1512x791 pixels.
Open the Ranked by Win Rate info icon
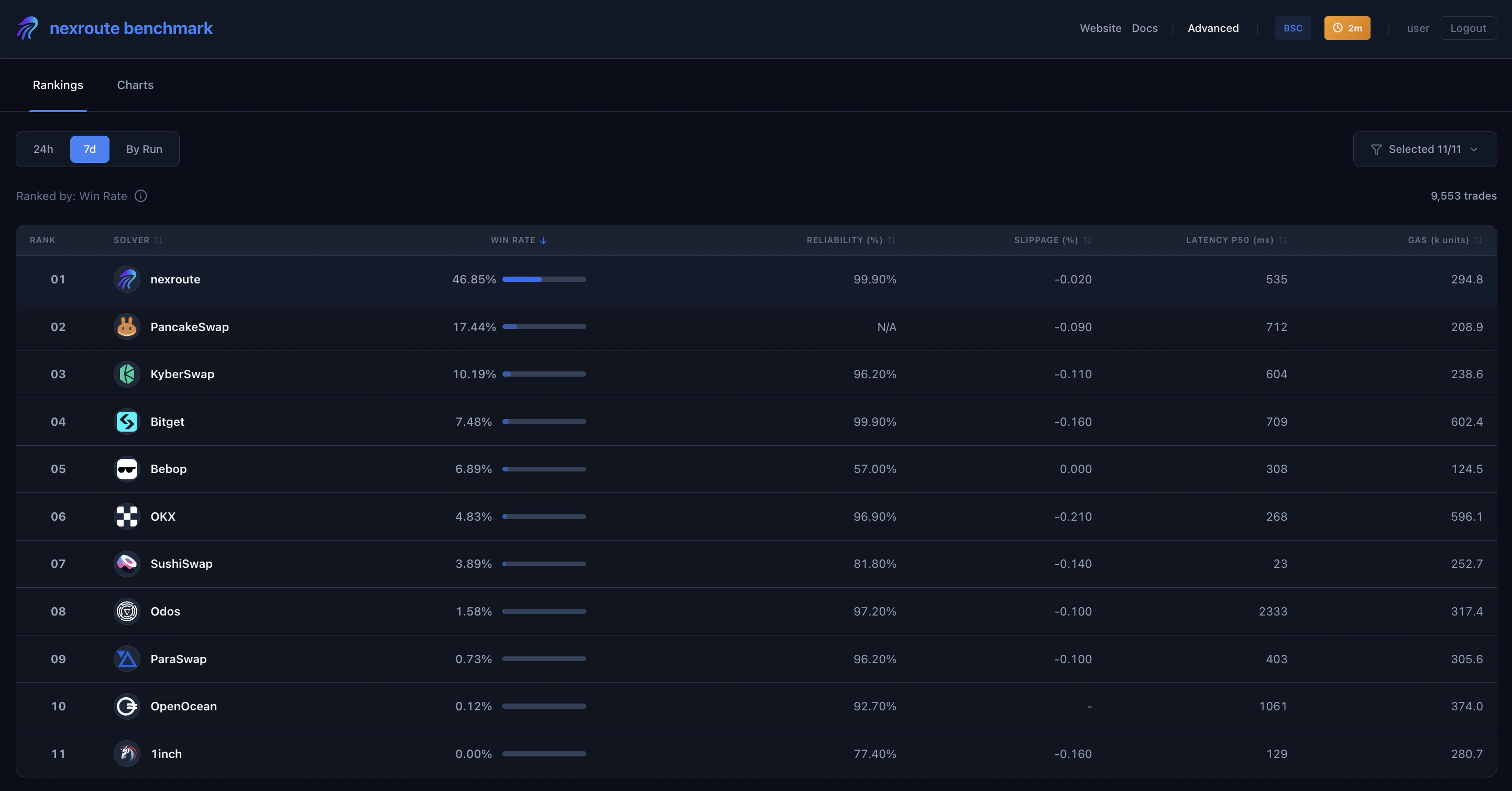[x=141, y=196]
